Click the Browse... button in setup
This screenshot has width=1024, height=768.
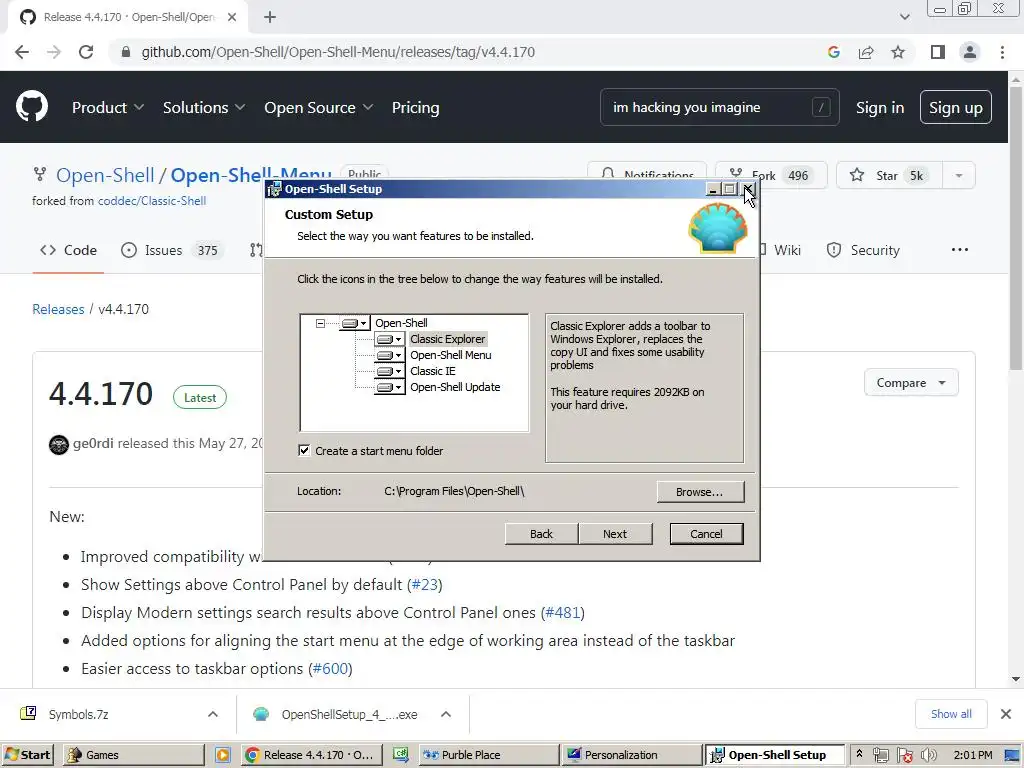pyautogui.click(x=700, y=492)
